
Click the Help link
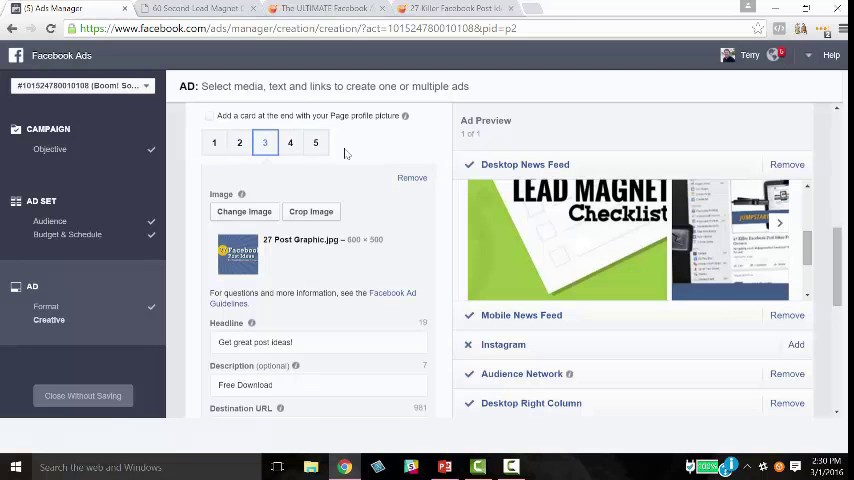tap(831, 55)
